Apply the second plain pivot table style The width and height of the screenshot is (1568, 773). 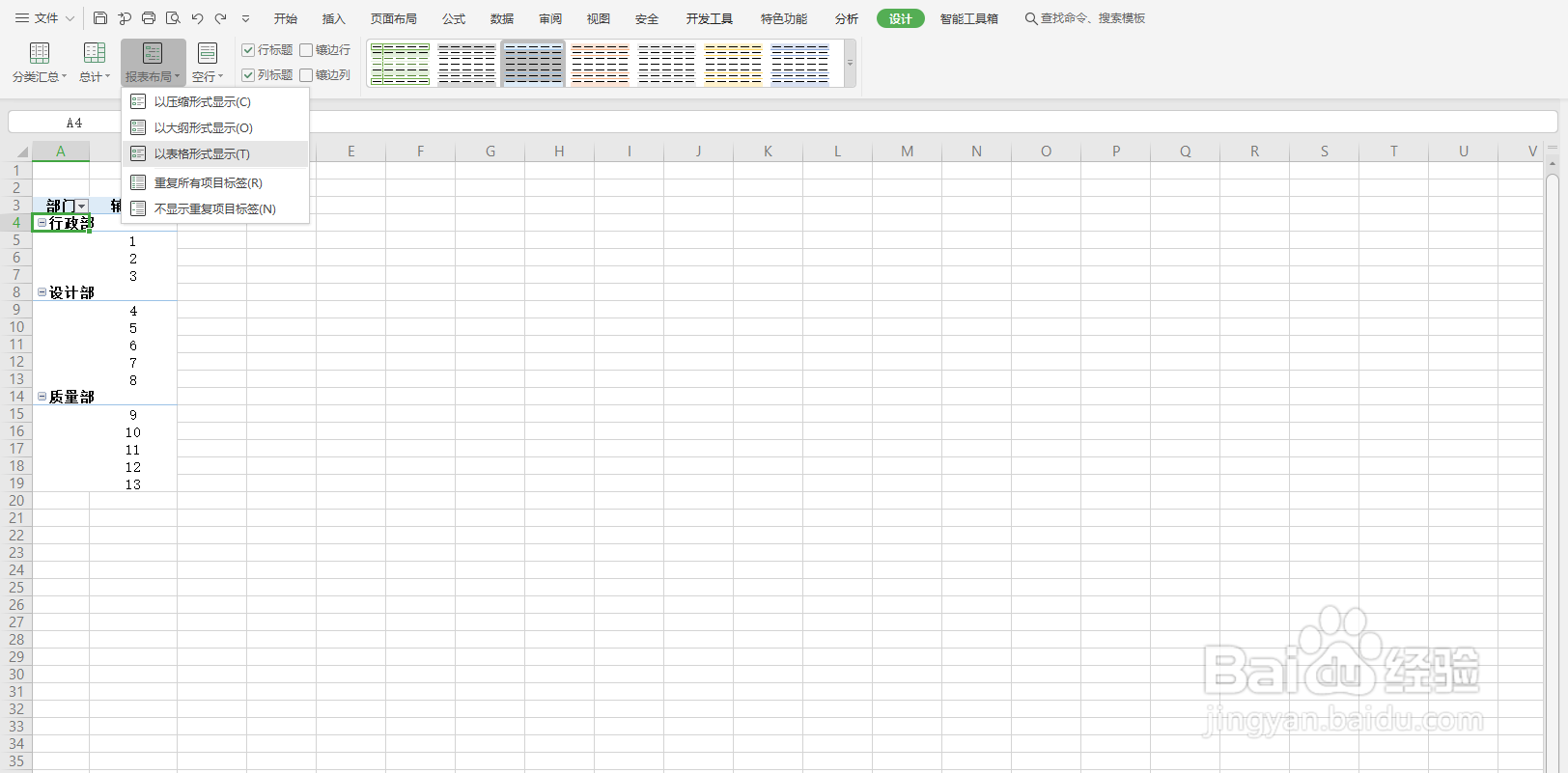pos(466,64)
